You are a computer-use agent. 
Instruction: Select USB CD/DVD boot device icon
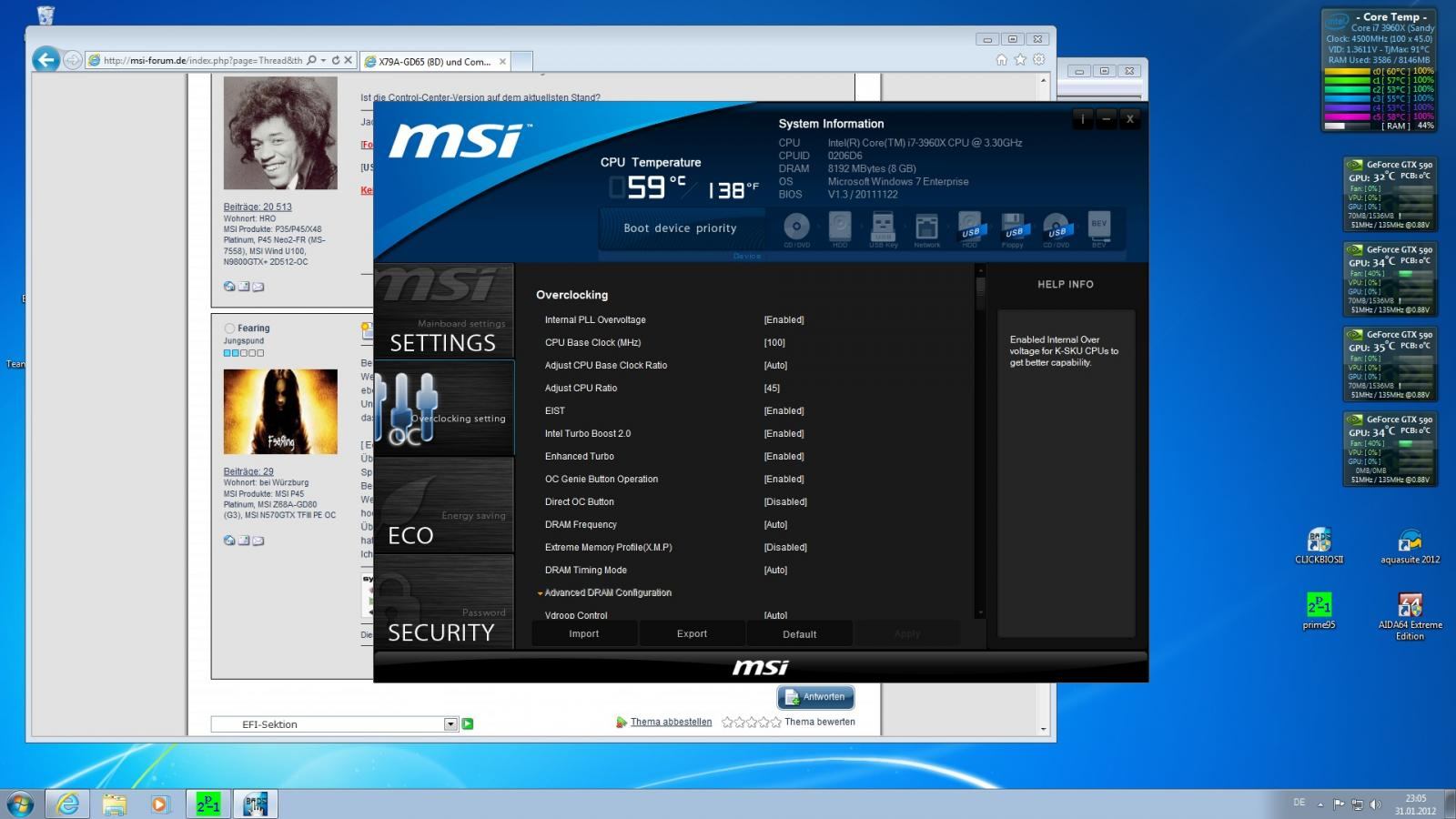(x=1057, y=228)
